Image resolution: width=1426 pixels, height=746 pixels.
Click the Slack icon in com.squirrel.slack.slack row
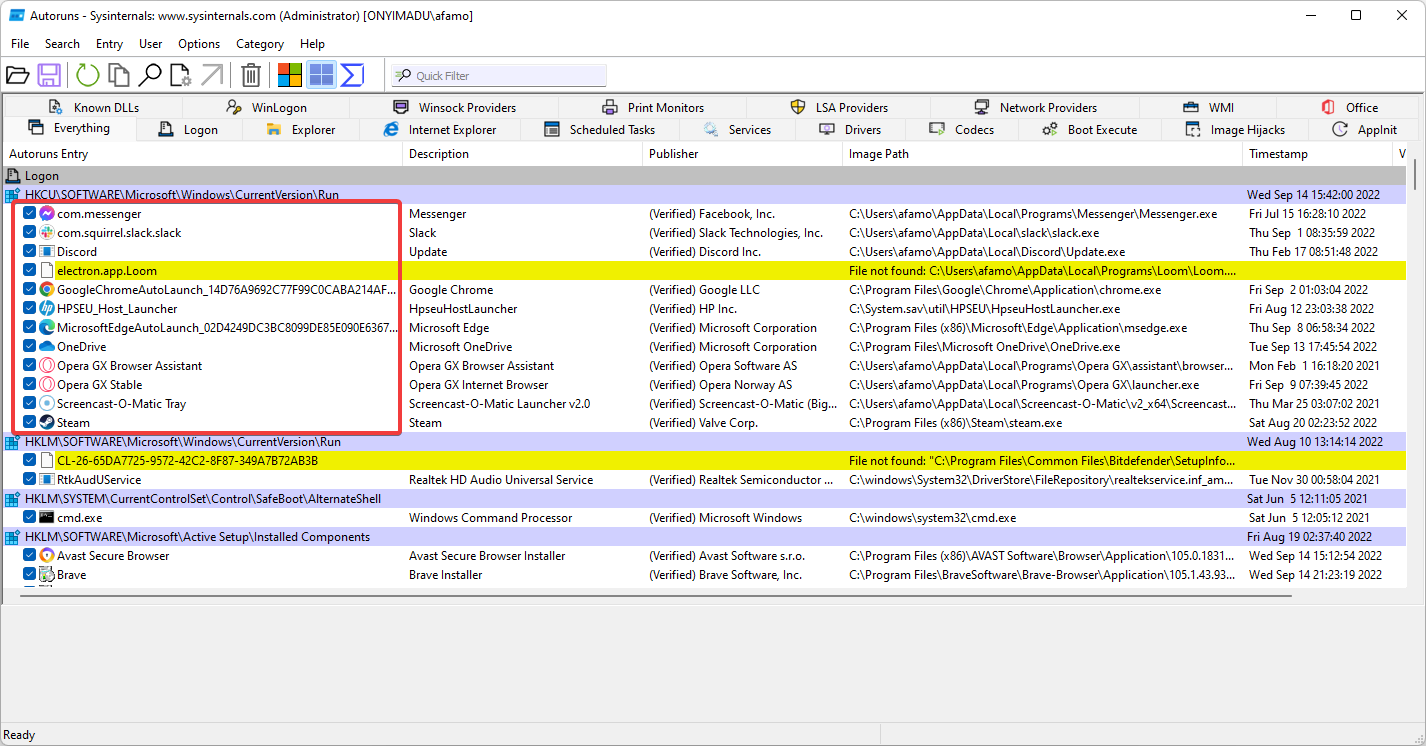tap(47, 233)
